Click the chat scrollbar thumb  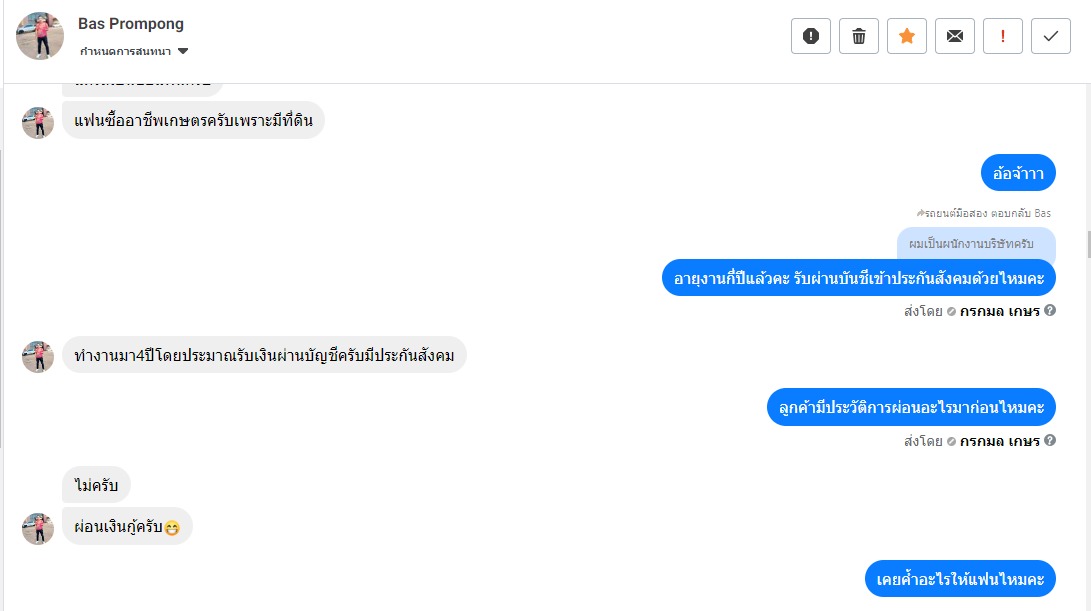1087,243
